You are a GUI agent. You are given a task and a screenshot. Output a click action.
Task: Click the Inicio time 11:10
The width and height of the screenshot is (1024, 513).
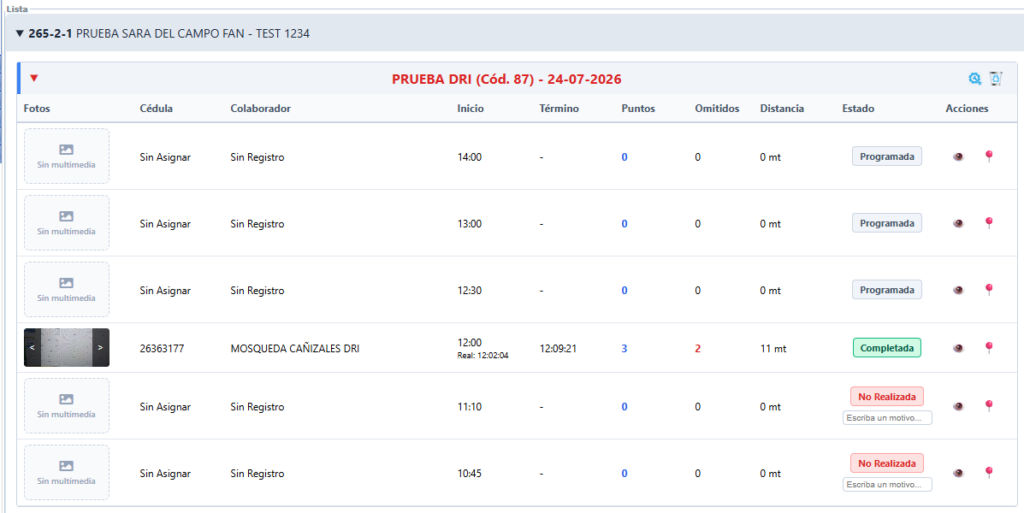[x=470, y=407]
